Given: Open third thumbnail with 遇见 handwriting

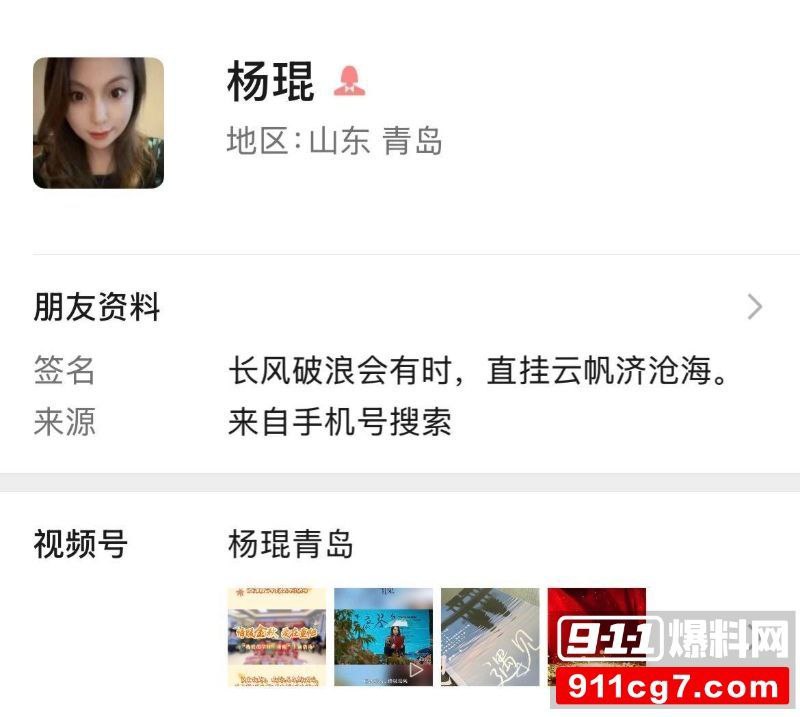Looking at the screenshot, I should pos(490,637).
